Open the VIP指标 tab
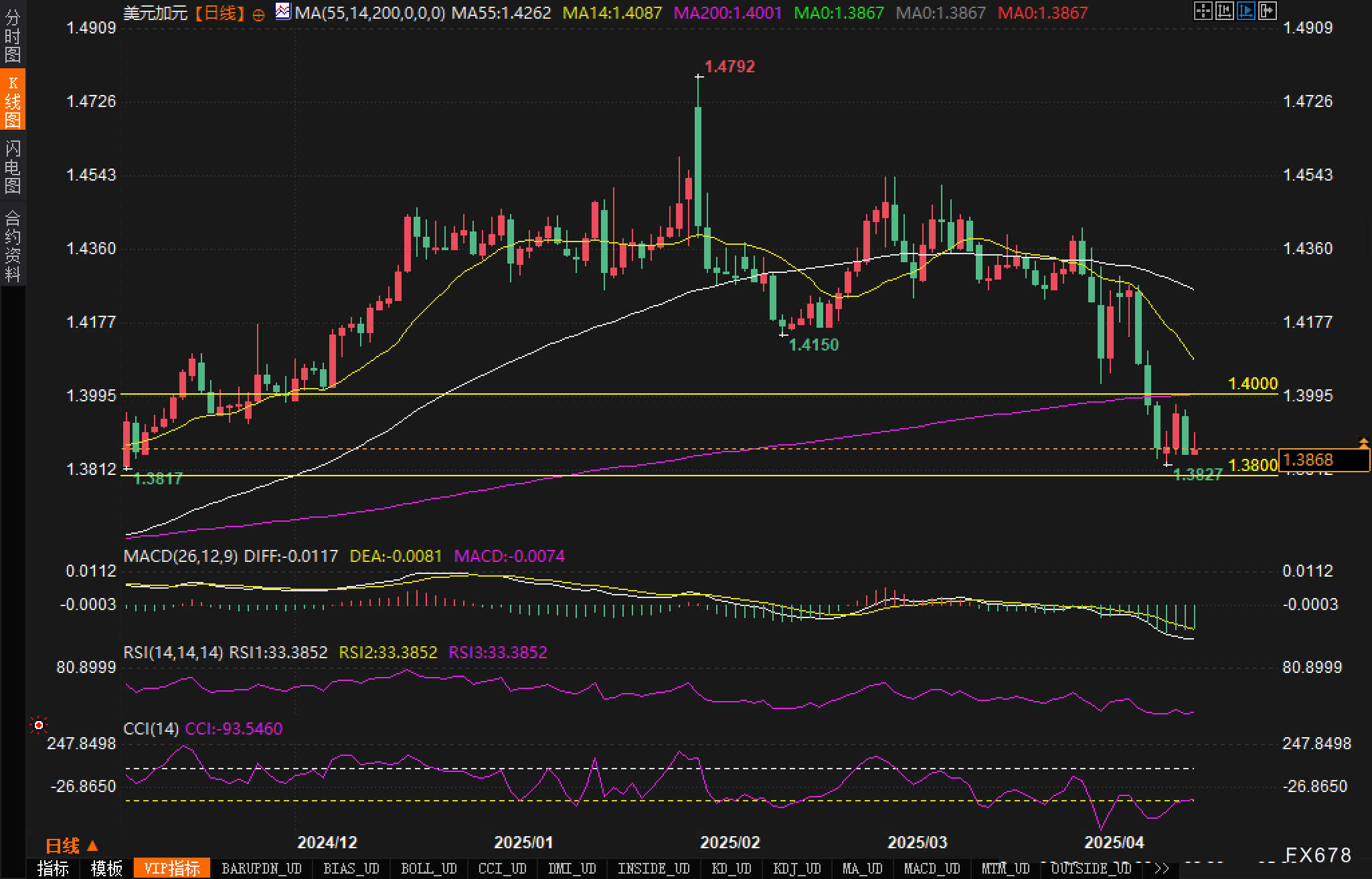 172,868
